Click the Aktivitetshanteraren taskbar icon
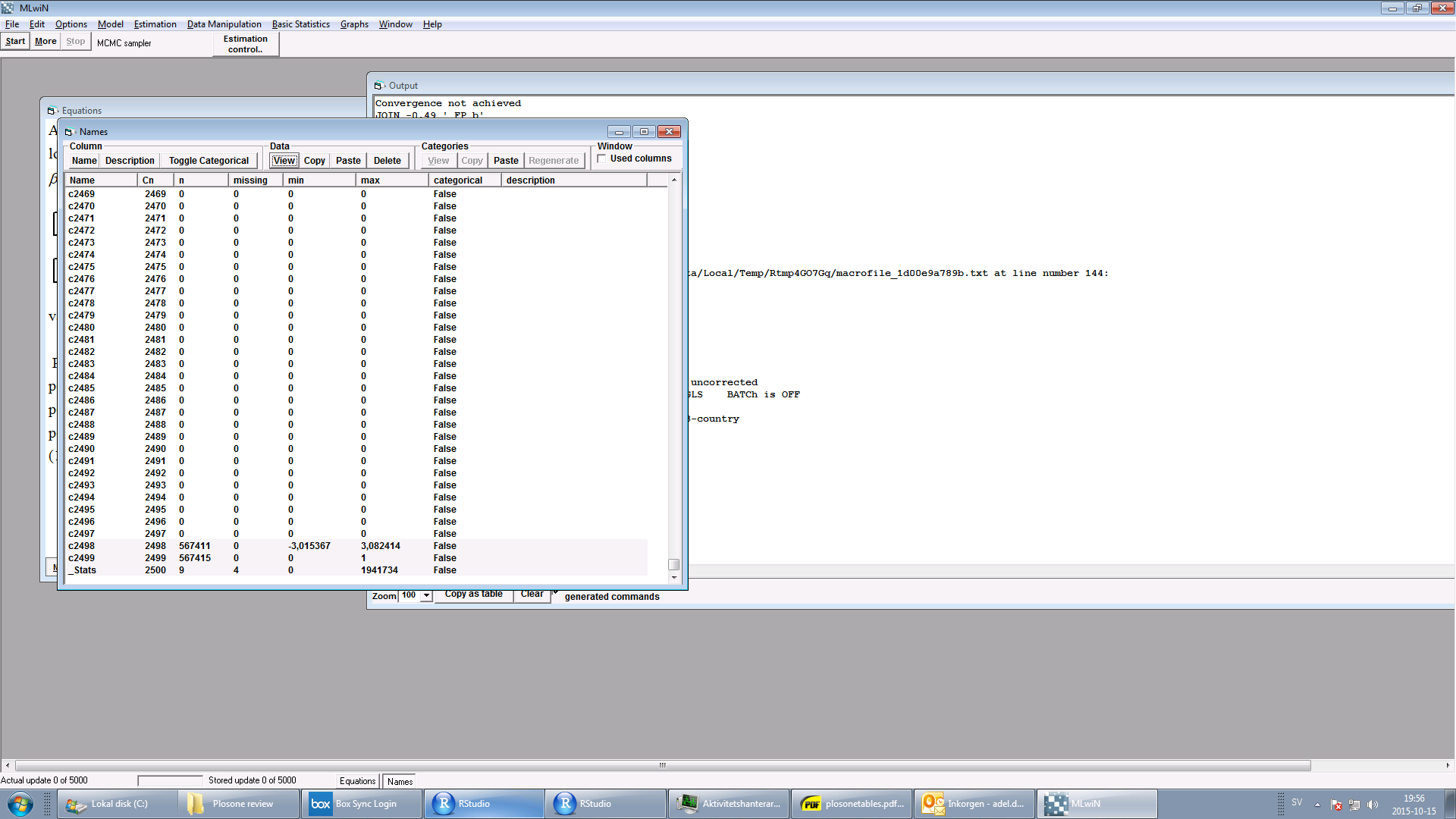 click(x=728, y=804)
